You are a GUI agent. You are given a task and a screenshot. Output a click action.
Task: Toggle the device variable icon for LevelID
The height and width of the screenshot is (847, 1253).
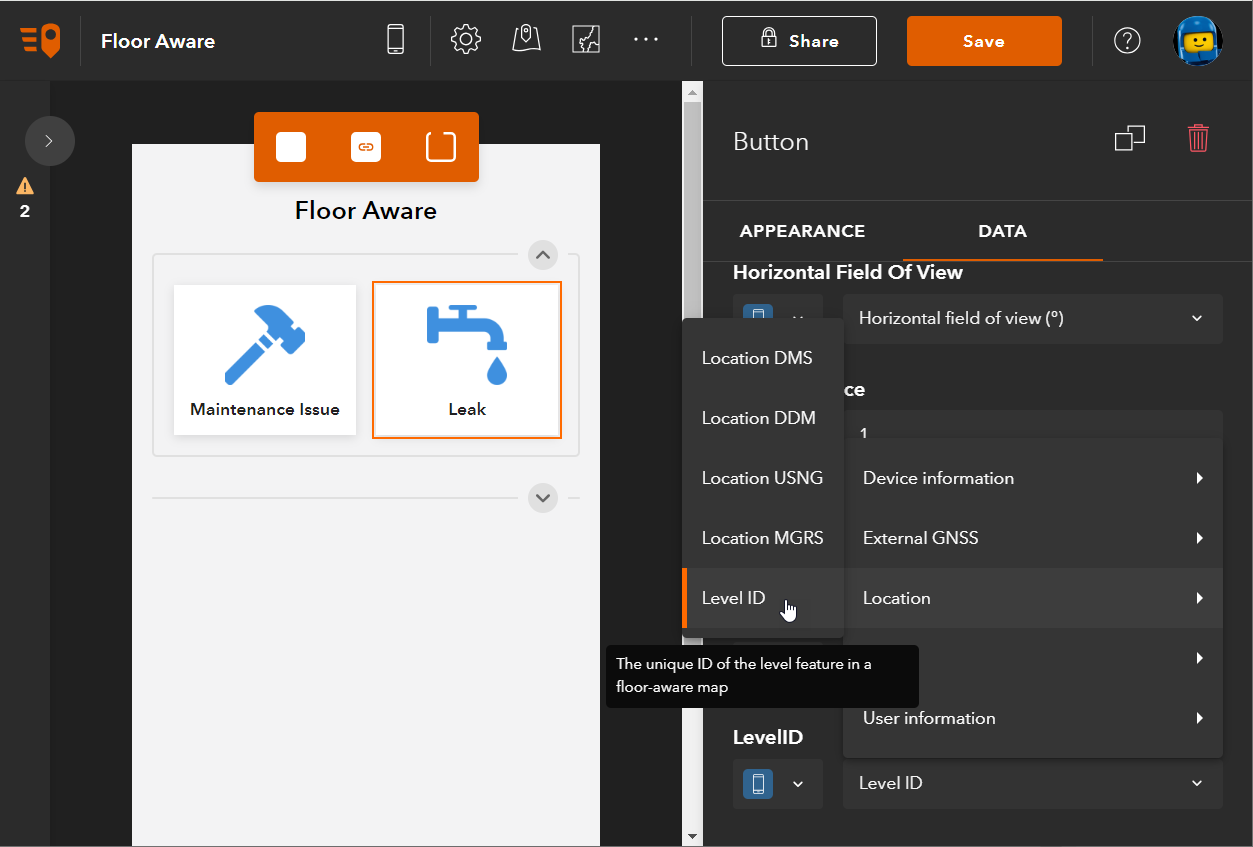coord(757,783)
